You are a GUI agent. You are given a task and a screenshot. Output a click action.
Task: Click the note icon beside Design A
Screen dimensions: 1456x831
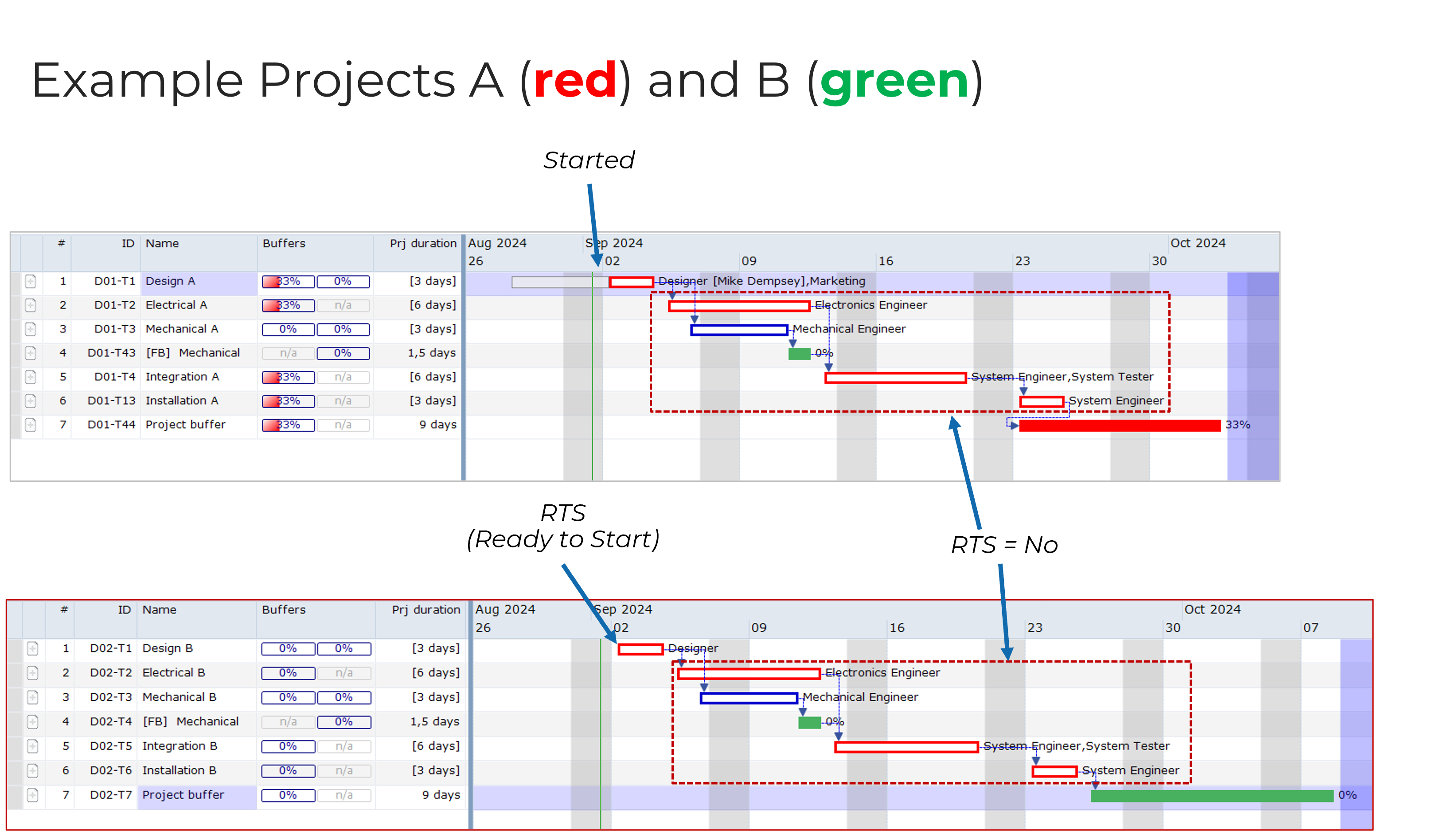30,281
